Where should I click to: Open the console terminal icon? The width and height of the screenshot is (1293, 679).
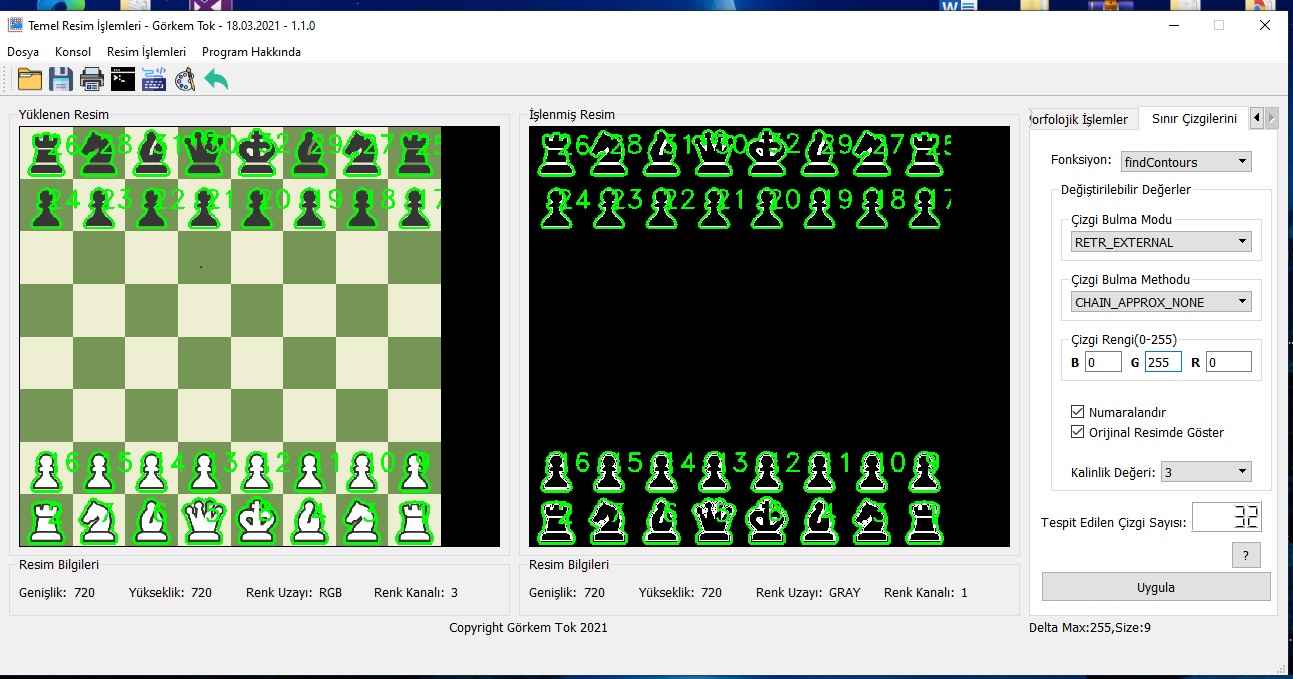click(x=123, y=79)
